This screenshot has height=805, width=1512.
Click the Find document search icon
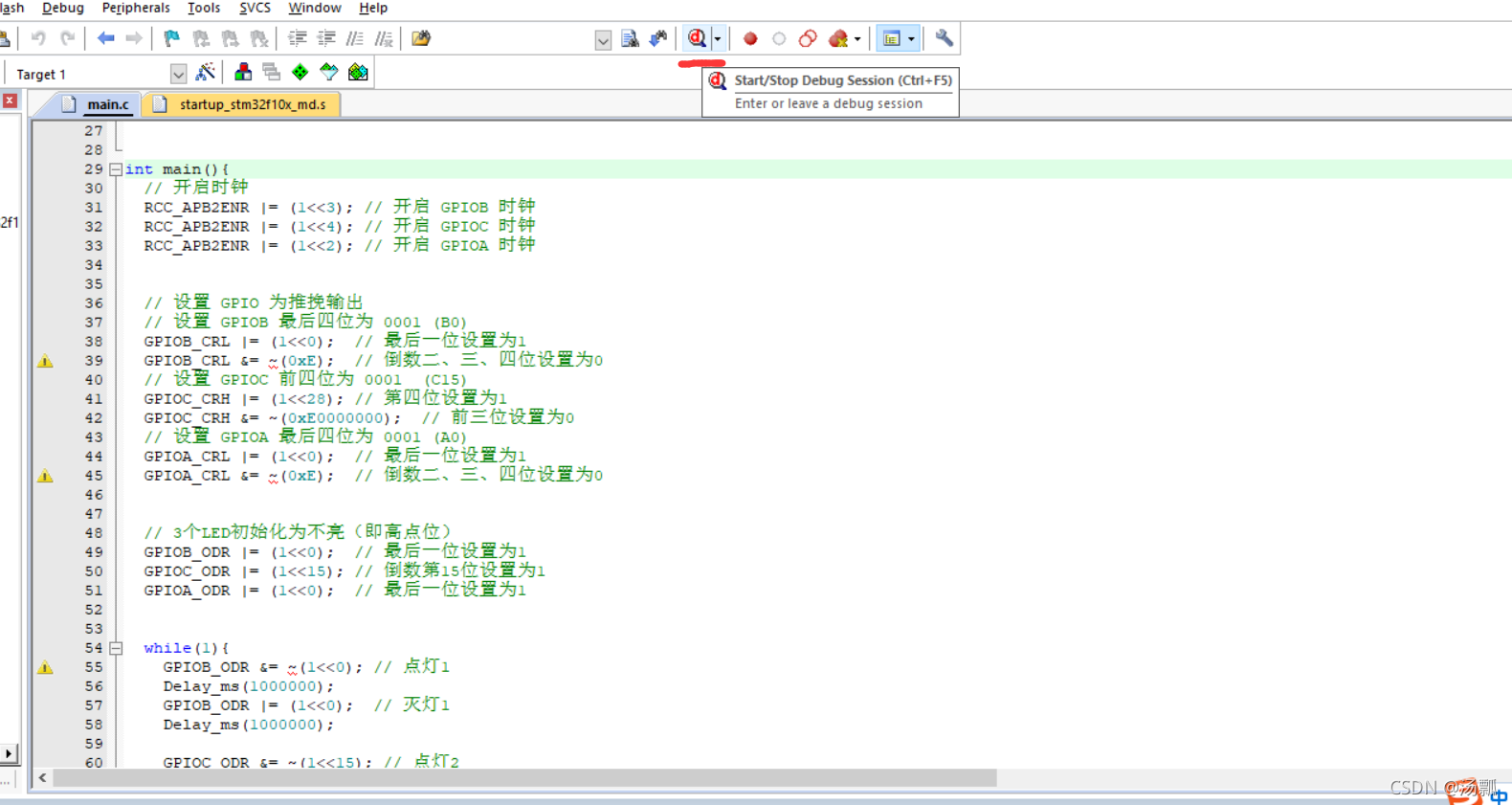[630, 38]
